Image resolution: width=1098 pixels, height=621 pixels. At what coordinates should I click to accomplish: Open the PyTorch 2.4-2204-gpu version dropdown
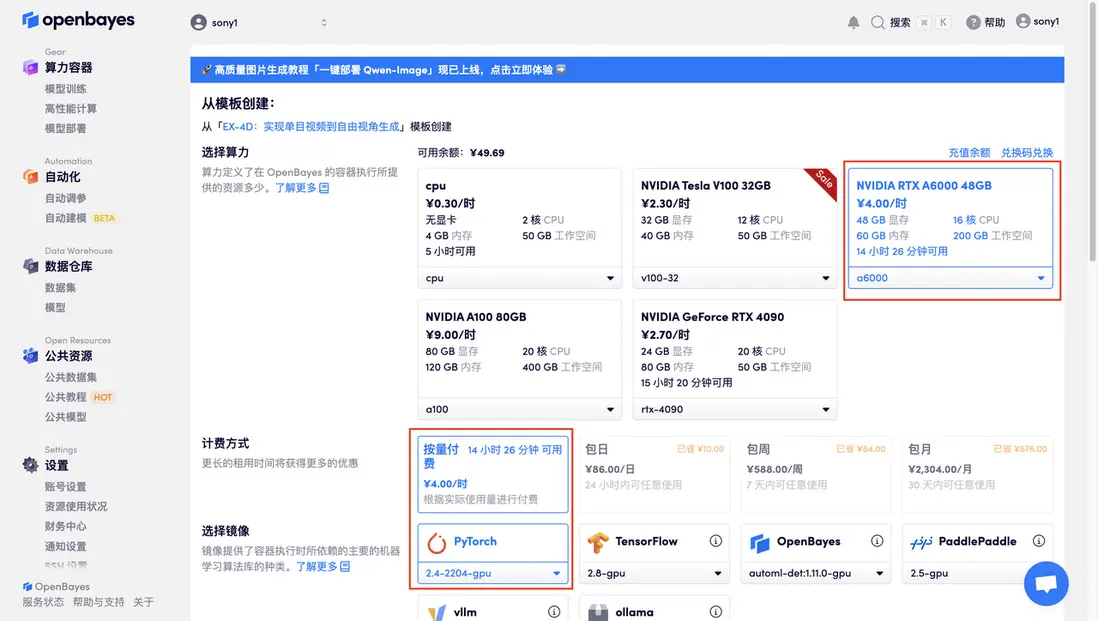point(493,573)
